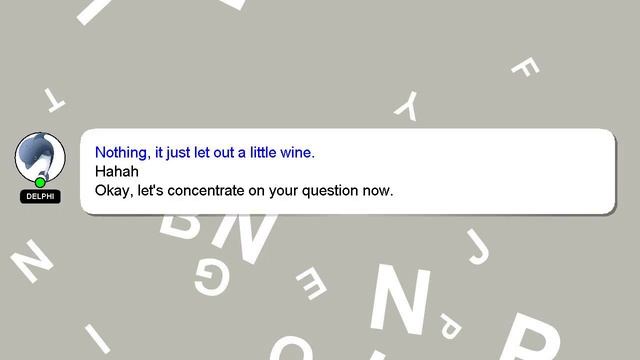The height and width of the screenshot is (360, 640).
Task: Click the huge letter in the bottom-right corner
Action: coord(531,337)
